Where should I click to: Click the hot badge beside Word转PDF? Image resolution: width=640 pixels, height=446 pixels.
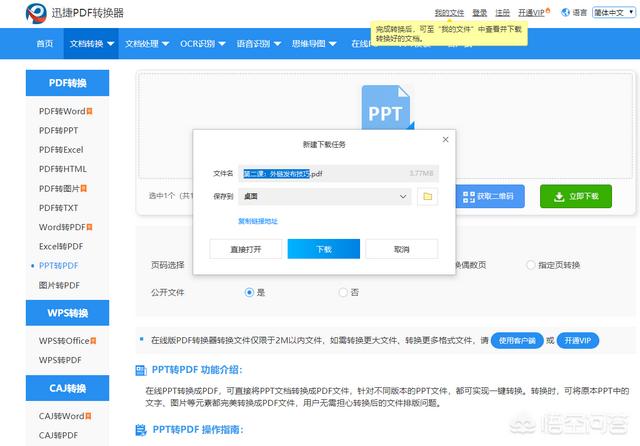(x=89, y=227)
